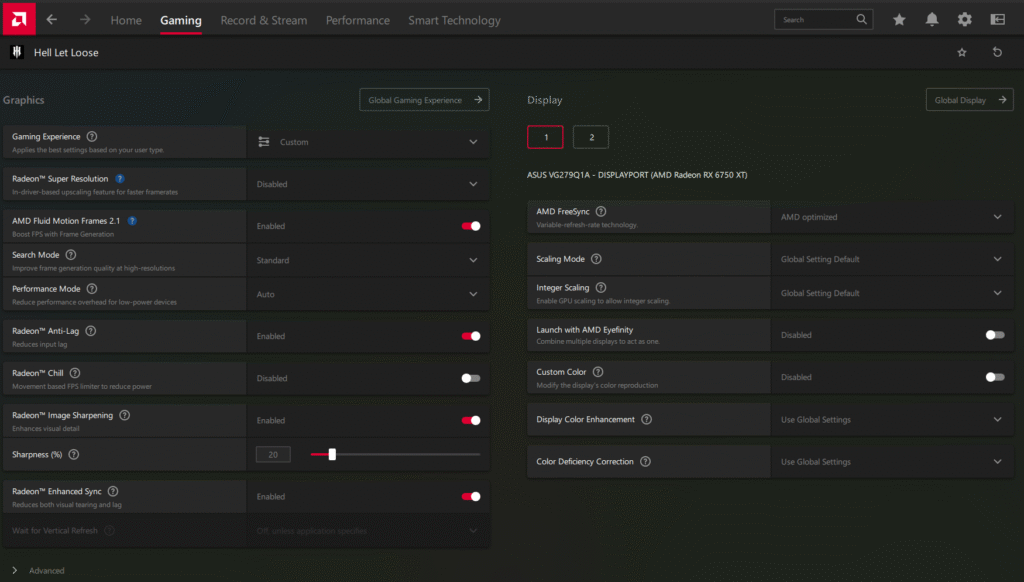Show help for Gaming Experience
Image resolution: width=1024 pixels, height=582 pixels.
click(x=92, y=137)
